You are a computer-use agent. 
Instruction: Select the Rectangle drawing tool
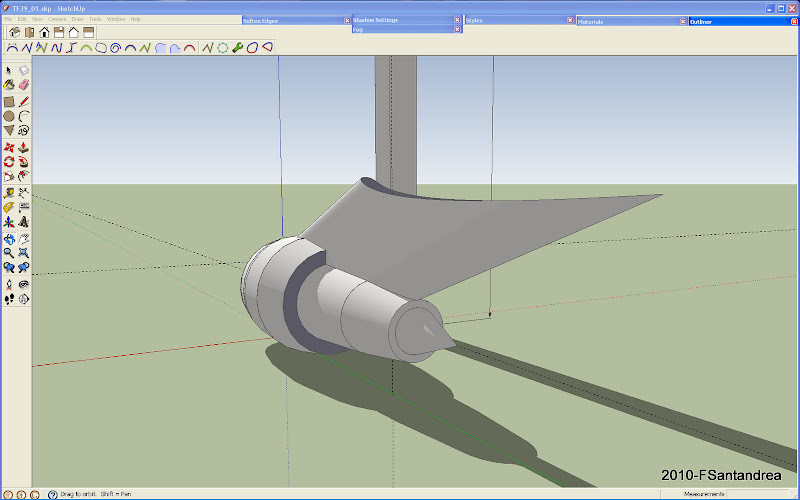[x=9, y=101]
